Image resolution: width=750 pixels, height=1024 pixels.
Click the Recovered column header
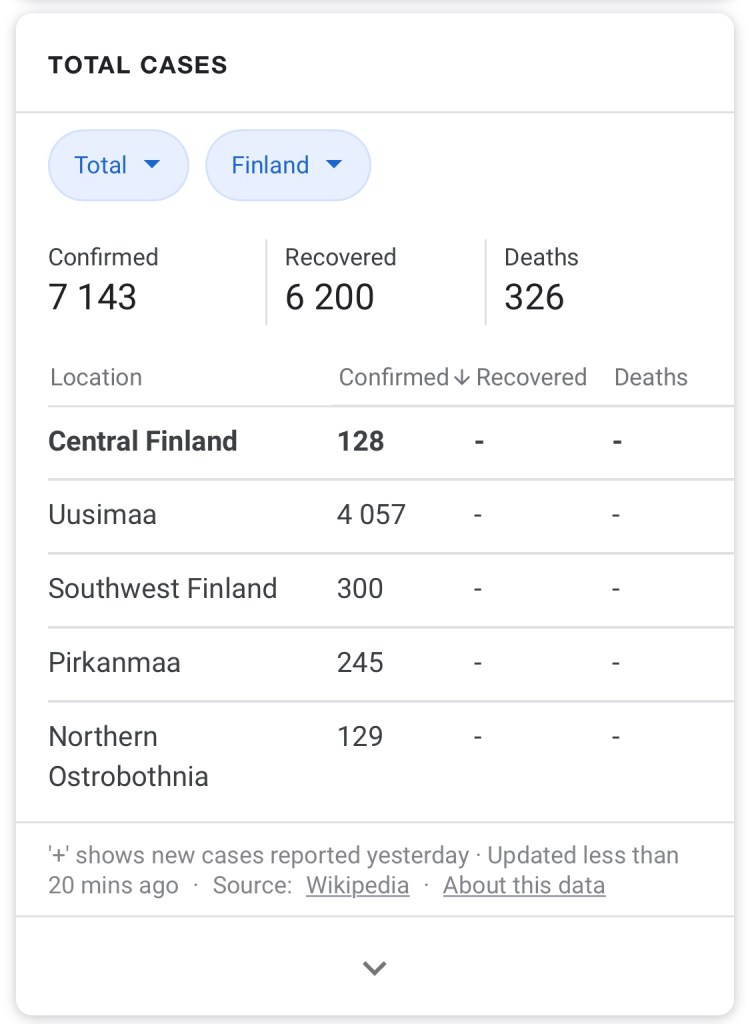pos(531,378)
